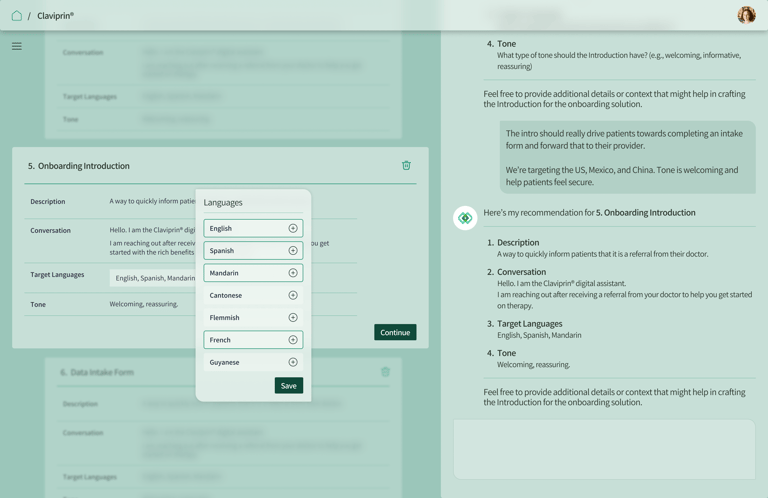Open the Target Languages field

[x=152, y=278]
